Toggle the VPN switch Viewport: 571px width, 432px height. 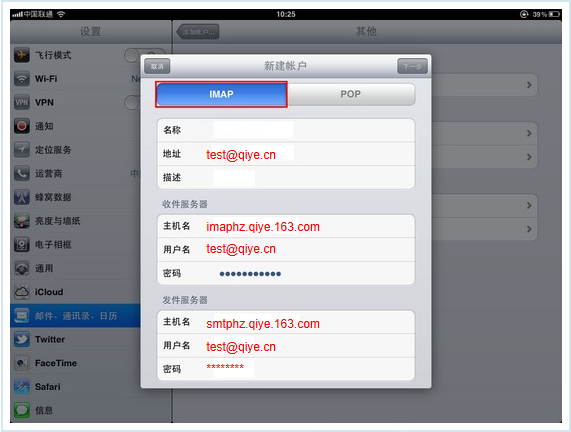click(133, 102)
